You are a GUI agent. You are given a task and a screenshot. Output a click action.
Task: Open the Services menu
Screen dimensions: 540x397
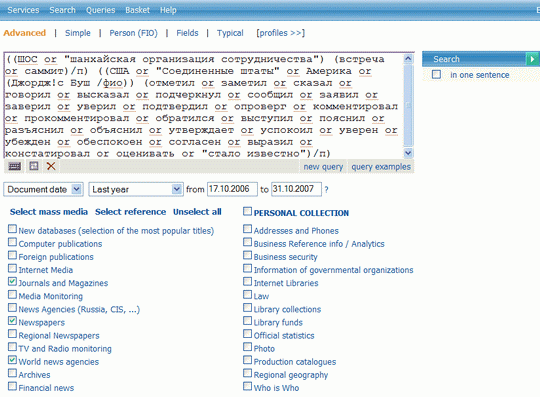pyautogui.click(x=23, y=10)
